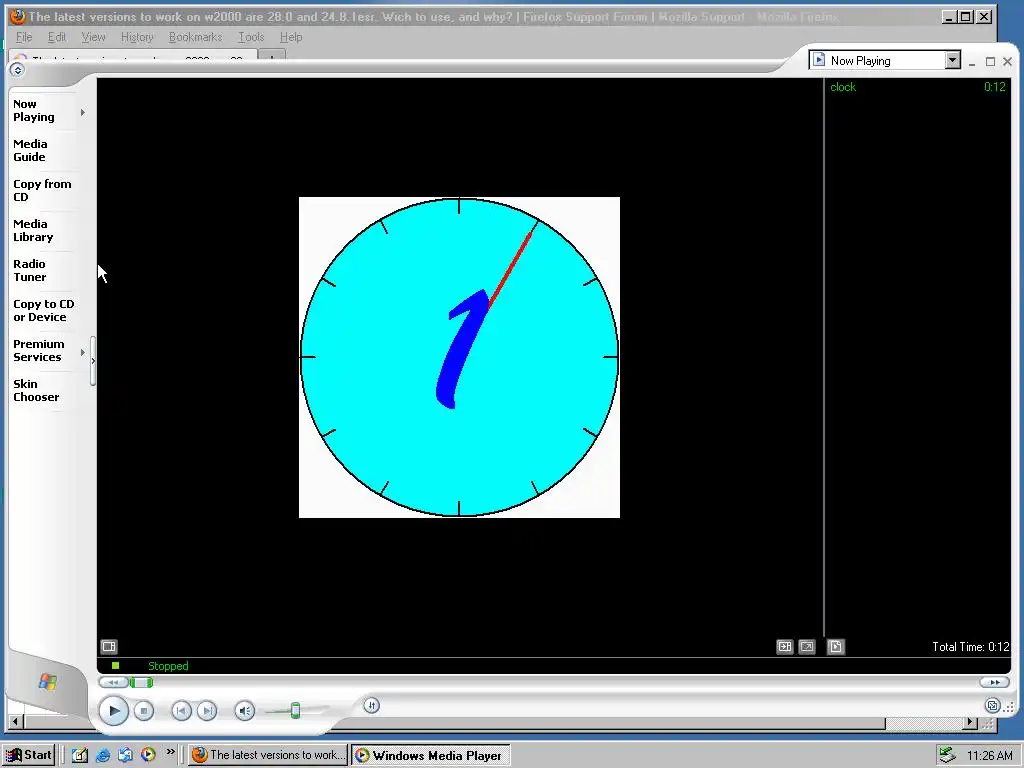The width and height of the screenshot is (1024, 768).
Task: Open Firefox History menu
Action: tap(137, 37)
